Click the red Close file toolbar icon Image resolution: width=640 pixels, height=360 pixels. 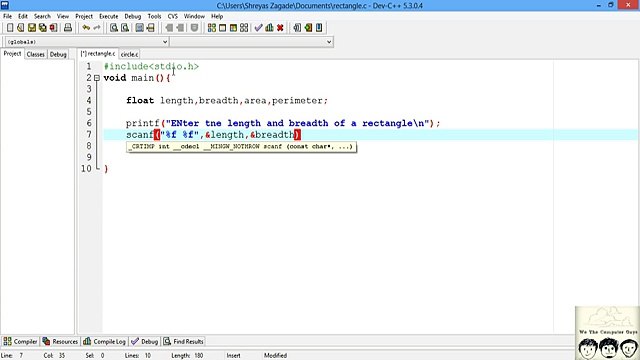pyautogui.click(x=53, y=28)
